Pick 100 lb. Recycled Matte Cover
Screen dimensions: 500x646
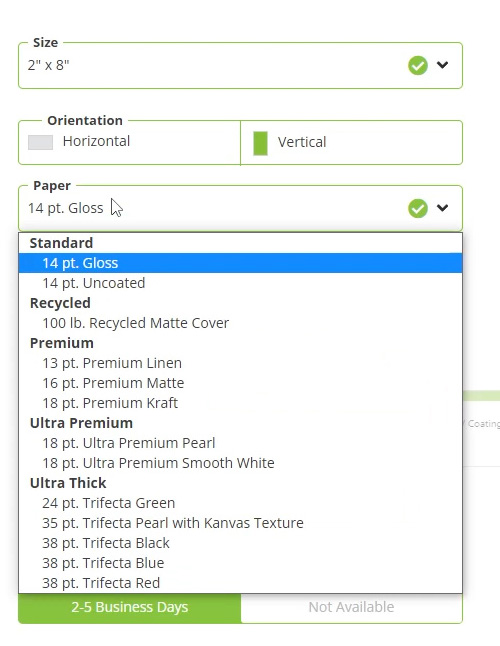(241, 323)
